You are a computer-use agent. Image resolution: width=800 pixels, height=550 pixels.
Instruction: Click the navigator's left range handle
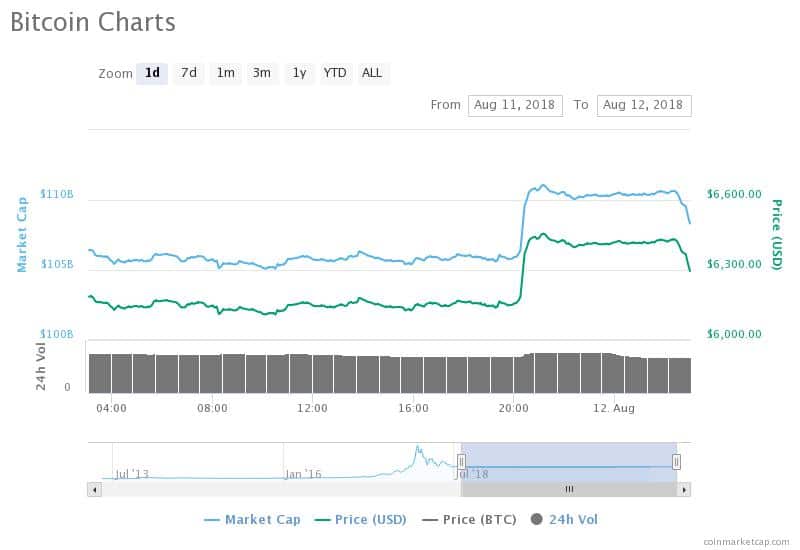461,461
